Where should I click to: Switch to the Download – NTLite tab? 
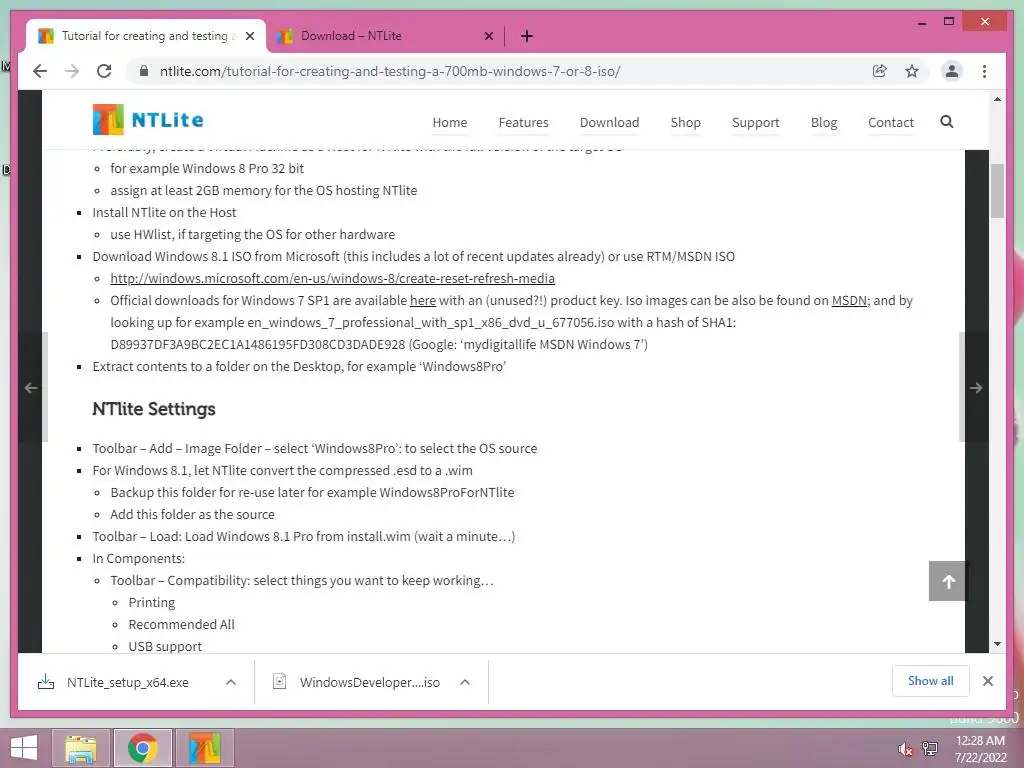coord(384,36)
